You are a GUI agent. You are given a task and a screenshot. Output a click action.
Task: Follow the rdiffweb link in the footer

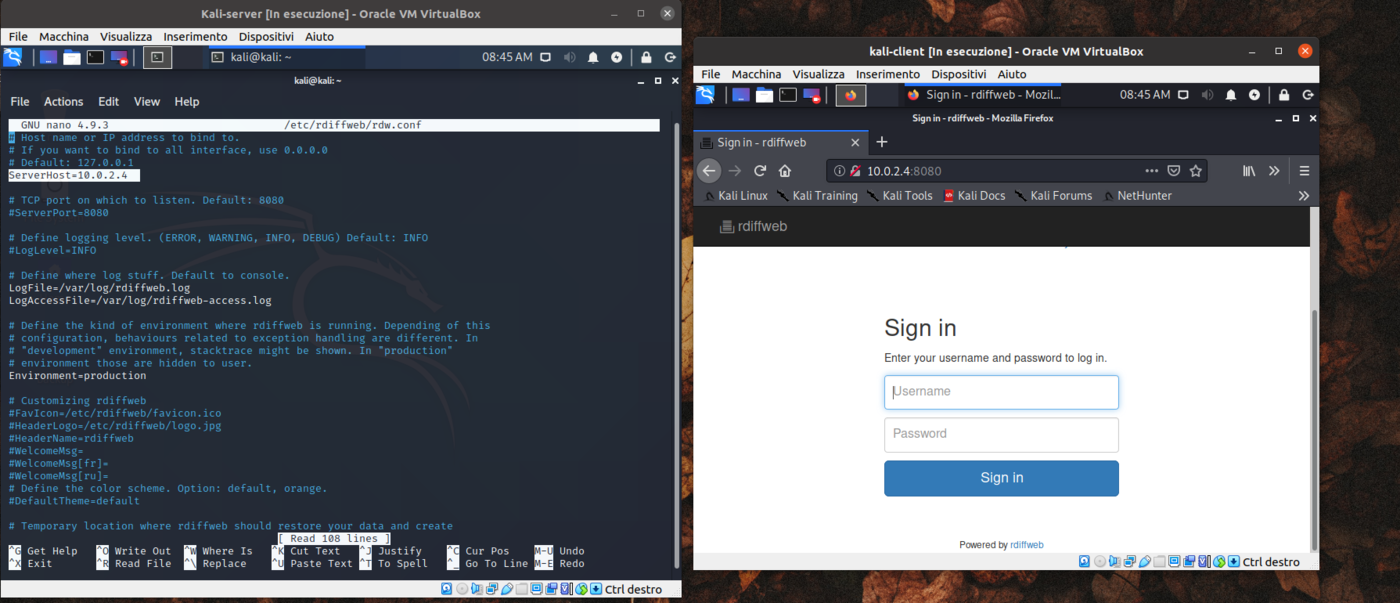pyautogui.click(x=1027, y=544)
